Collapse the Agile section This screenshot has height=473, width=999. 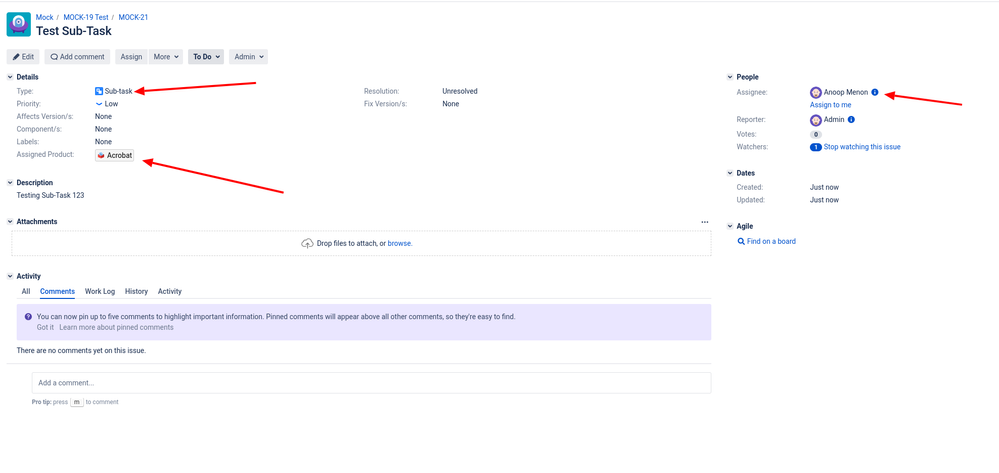coord(730,226)
